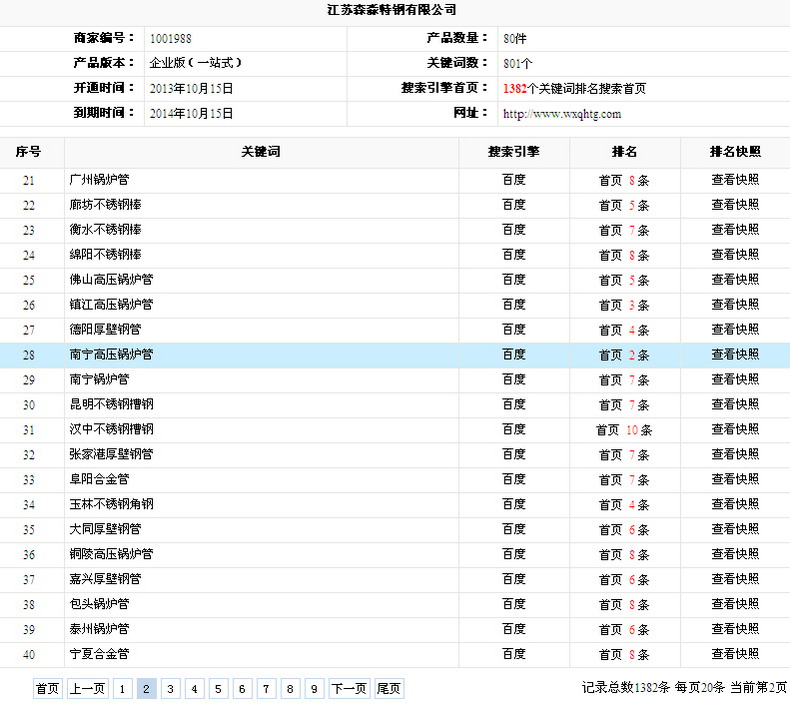View 查看快照 for 大同厚壁钢管
The height and width of the screenshot is (704, 790).
(735, 529)
